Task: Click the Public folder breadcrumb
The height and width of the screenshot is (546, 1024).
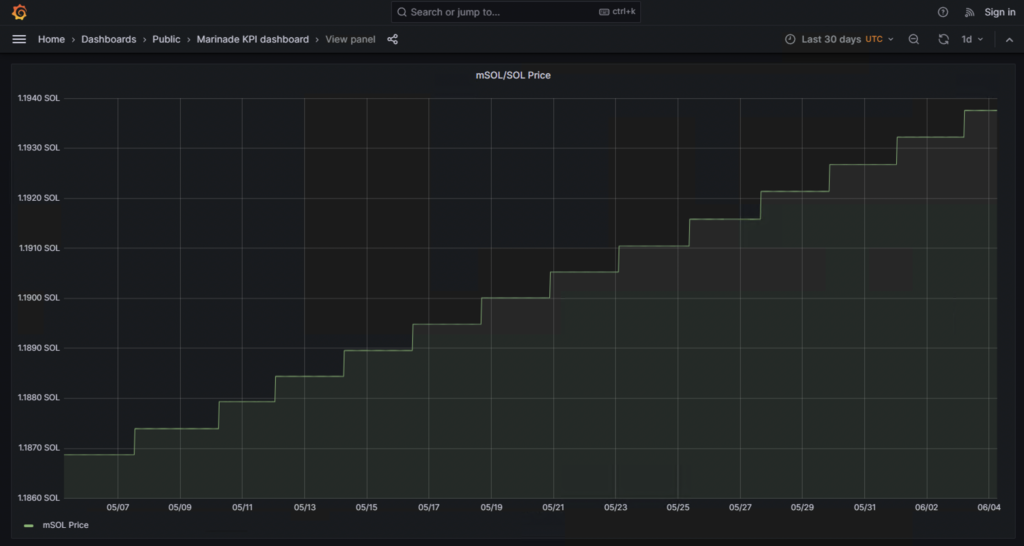Action: tap(166, 39)
